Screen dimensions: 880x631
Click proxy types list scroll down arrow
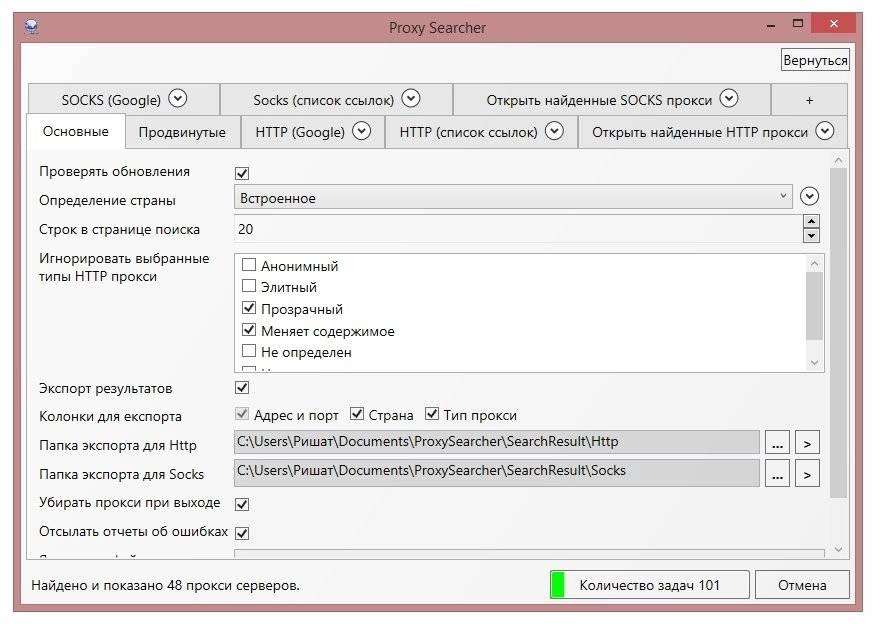(814, 363)
